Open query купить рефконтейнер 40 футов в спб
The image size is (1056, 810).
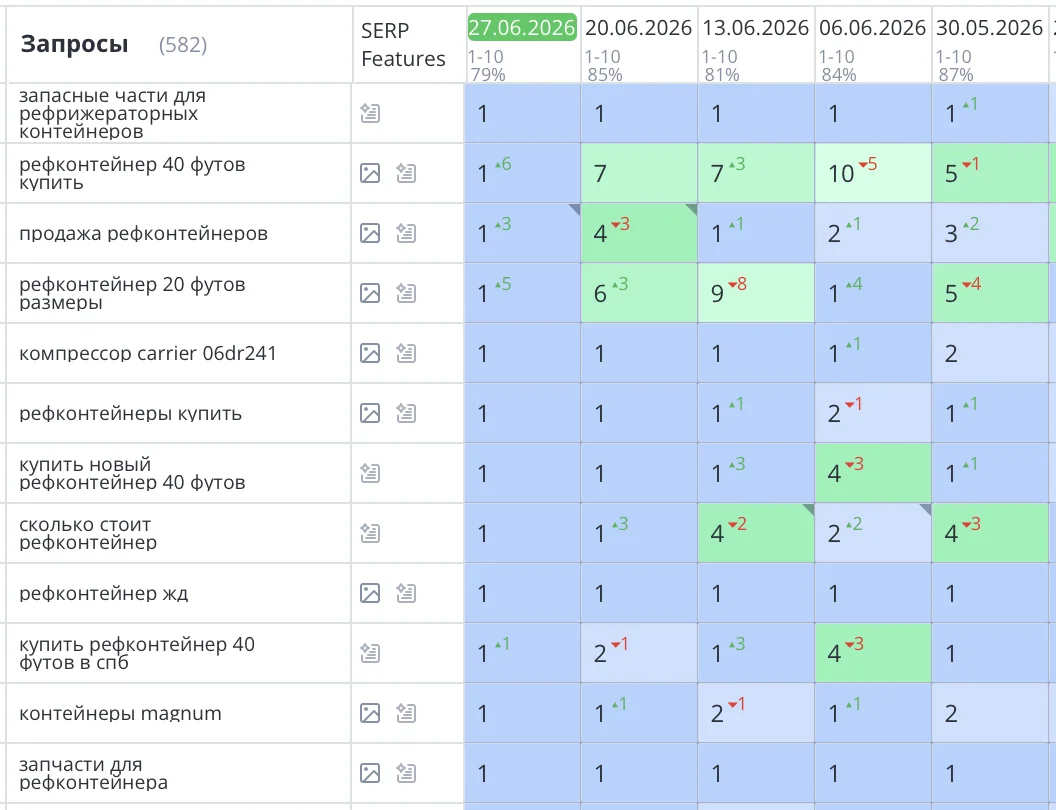[137, 652]
